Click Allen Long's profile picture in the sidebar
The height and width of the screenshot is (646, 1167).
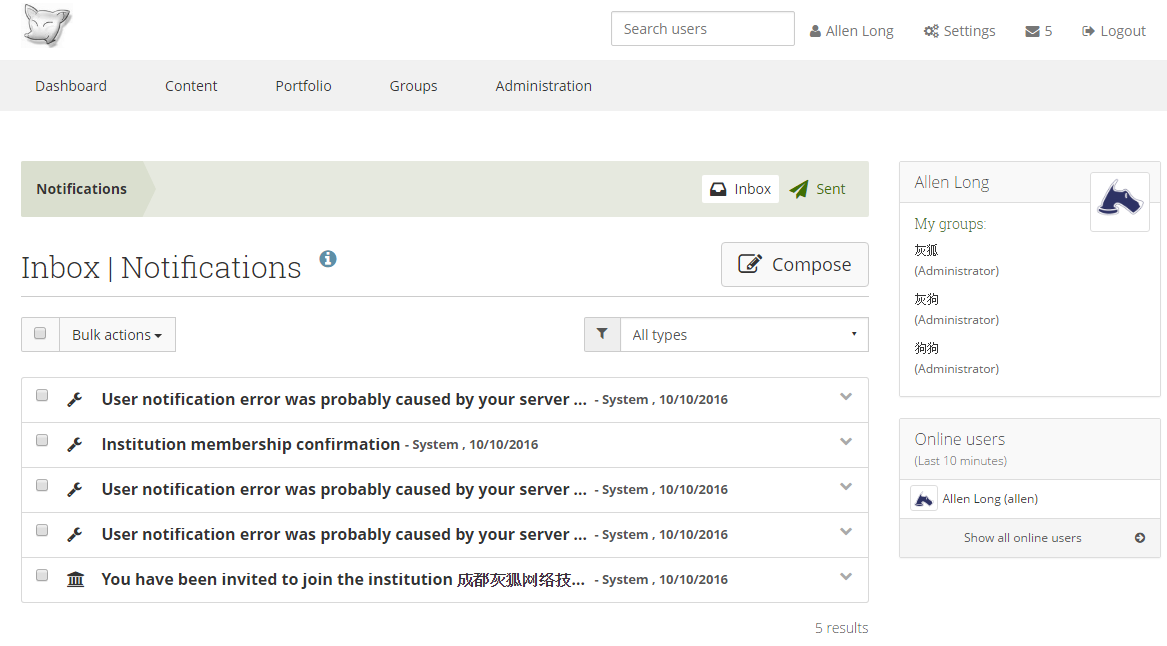tap(1119, 202)
